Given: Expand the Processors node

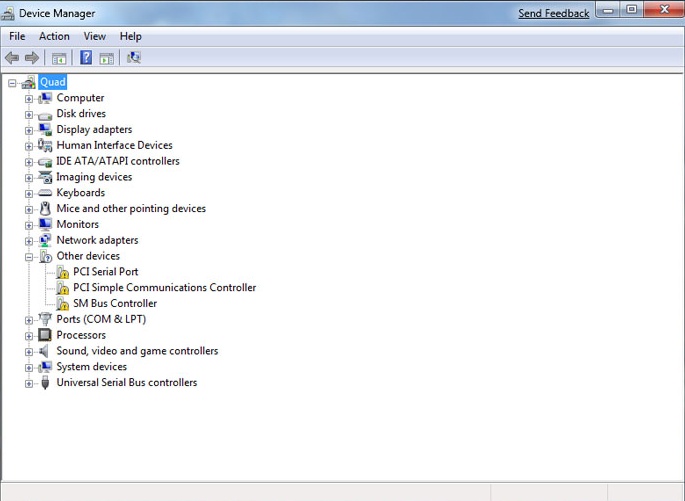Looking at the screenshot, I should [28, 336].
